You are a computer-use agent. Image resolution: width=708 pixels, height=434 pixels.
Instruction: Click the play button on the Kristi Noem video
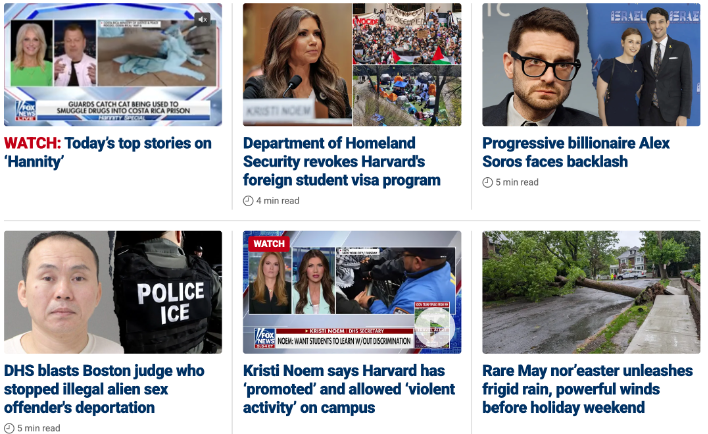point(434,327)
